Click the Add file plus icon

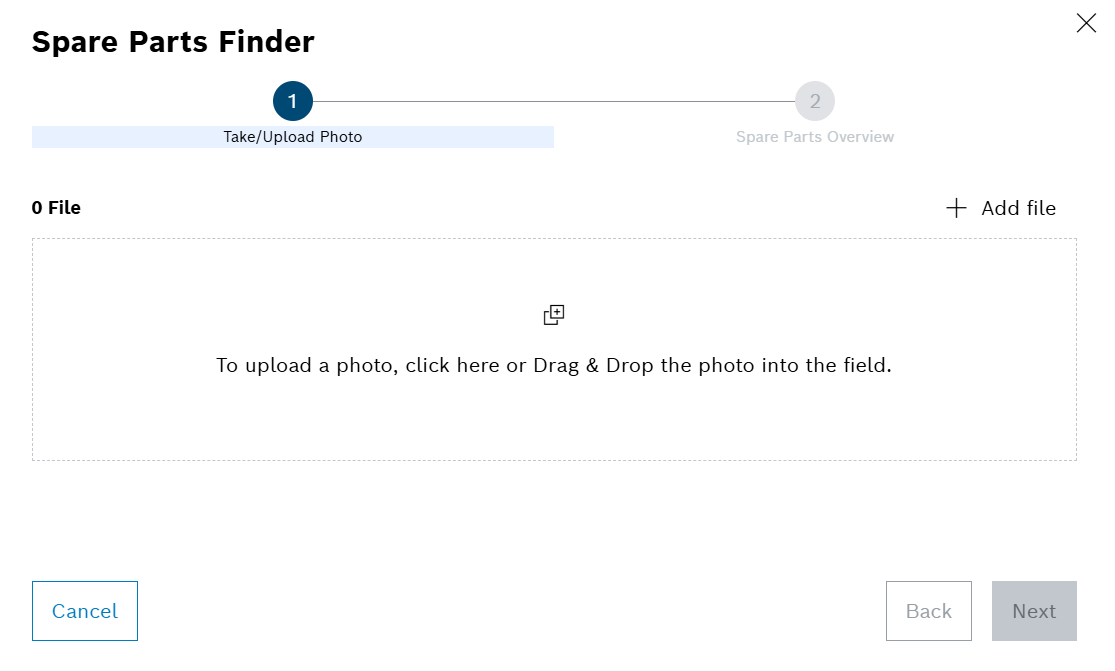tap(956, 208)
